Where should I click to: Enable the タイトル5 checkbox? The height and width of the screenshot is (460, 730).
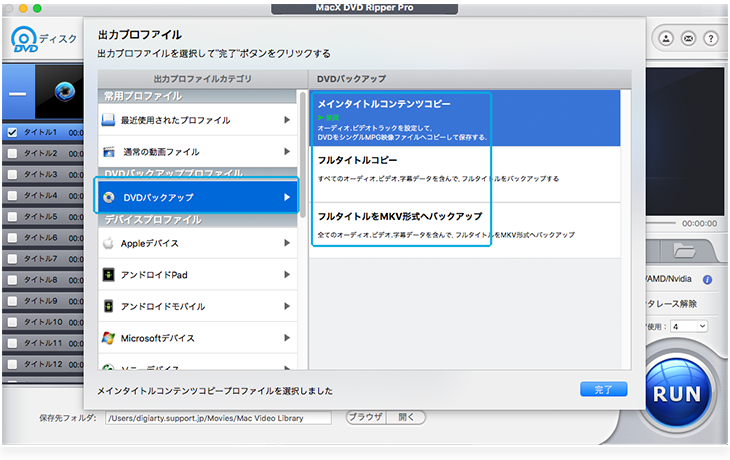tap(12, 216)
